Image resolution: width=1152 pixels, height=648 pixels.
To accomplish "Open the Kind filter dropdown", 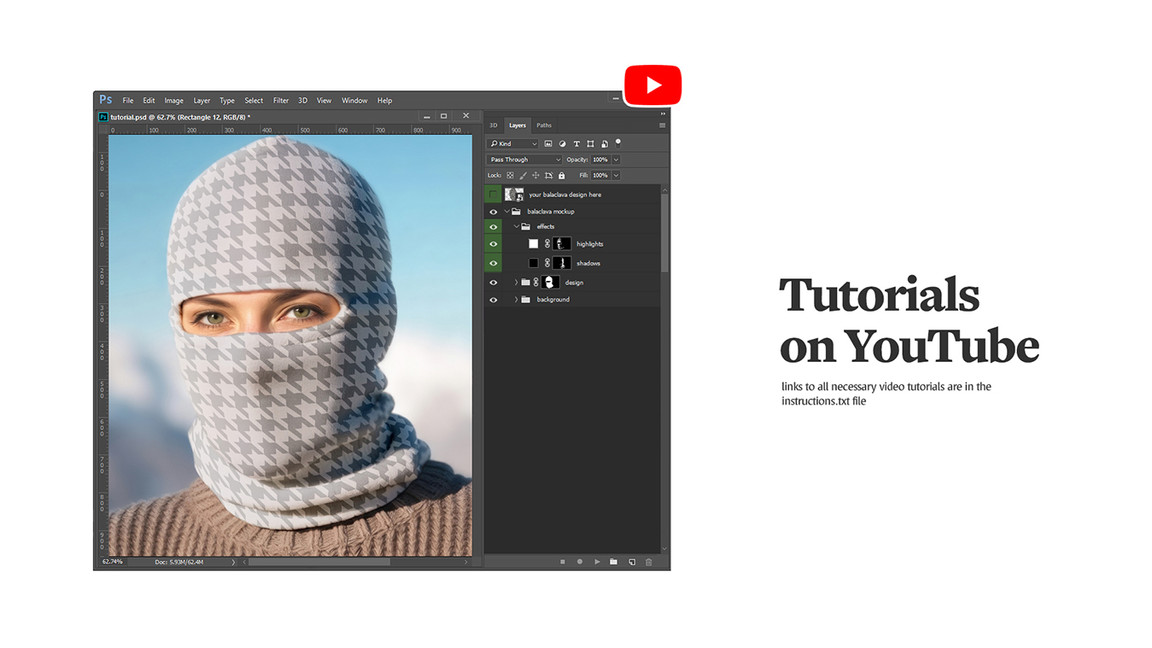I will point(513,143).
